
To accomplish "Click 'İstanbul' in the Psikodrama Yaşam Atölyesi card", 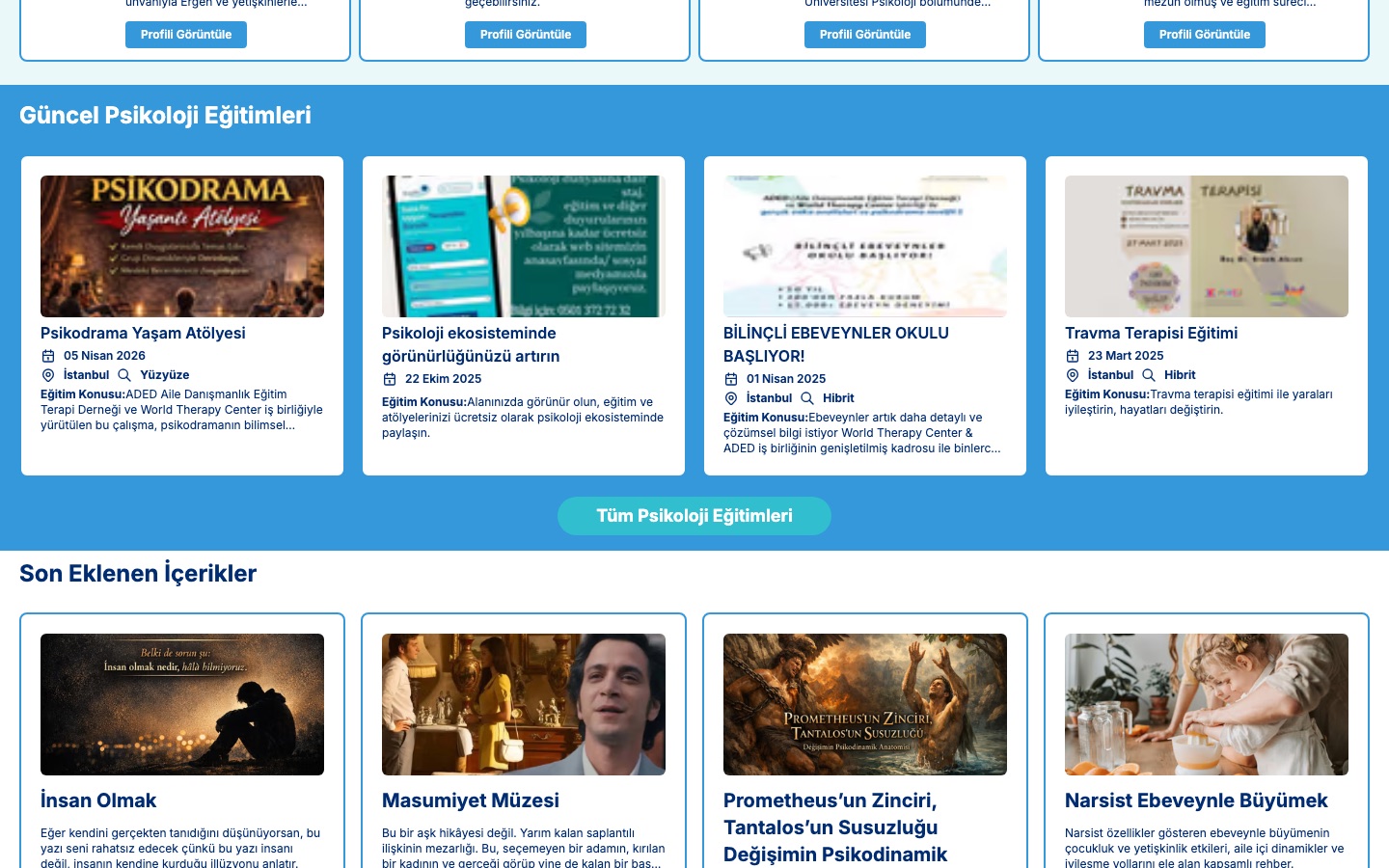I will [86, 375].
